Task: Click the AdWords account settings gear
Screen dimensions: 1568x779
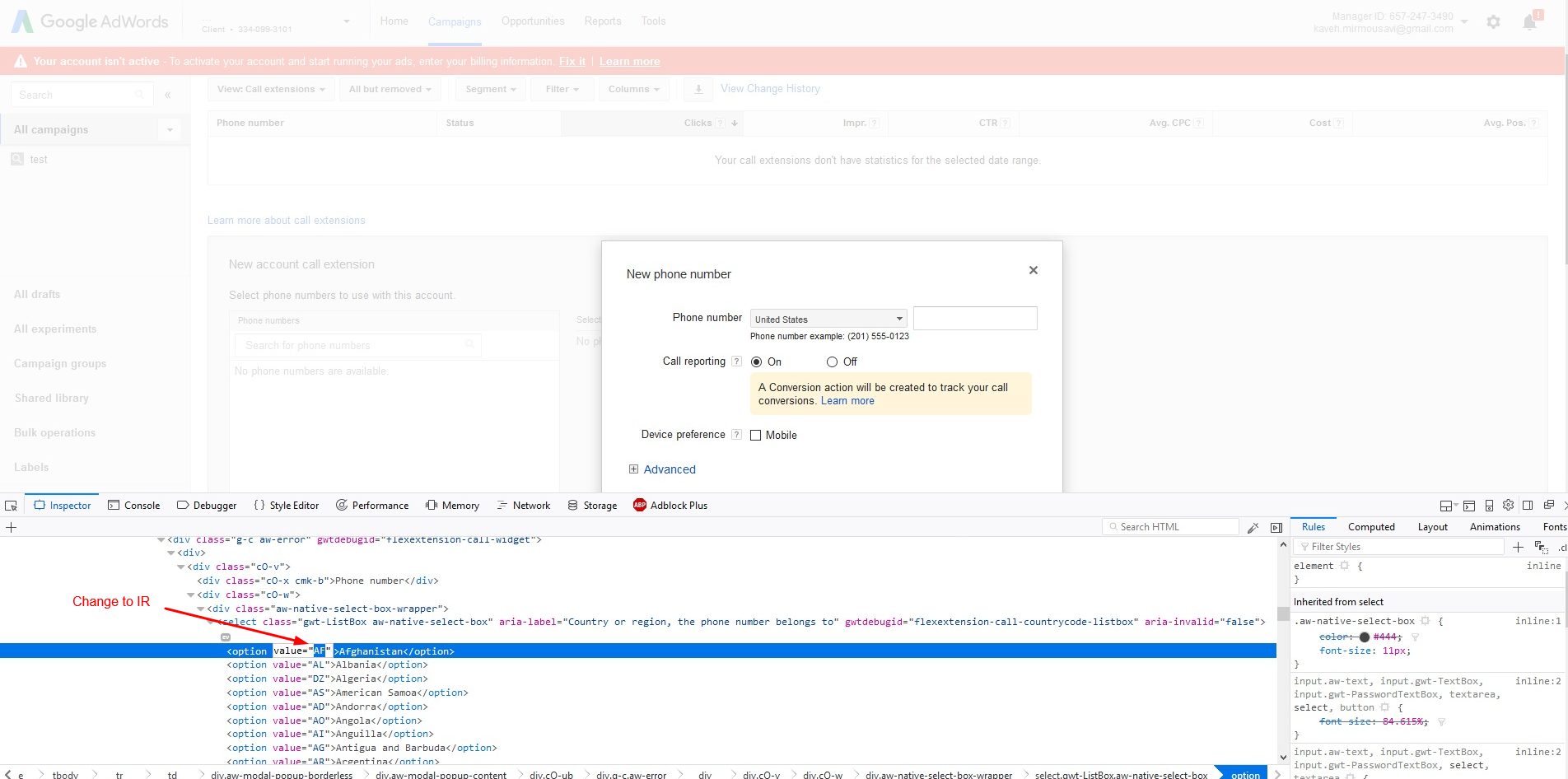Action: click(1493, 22)
